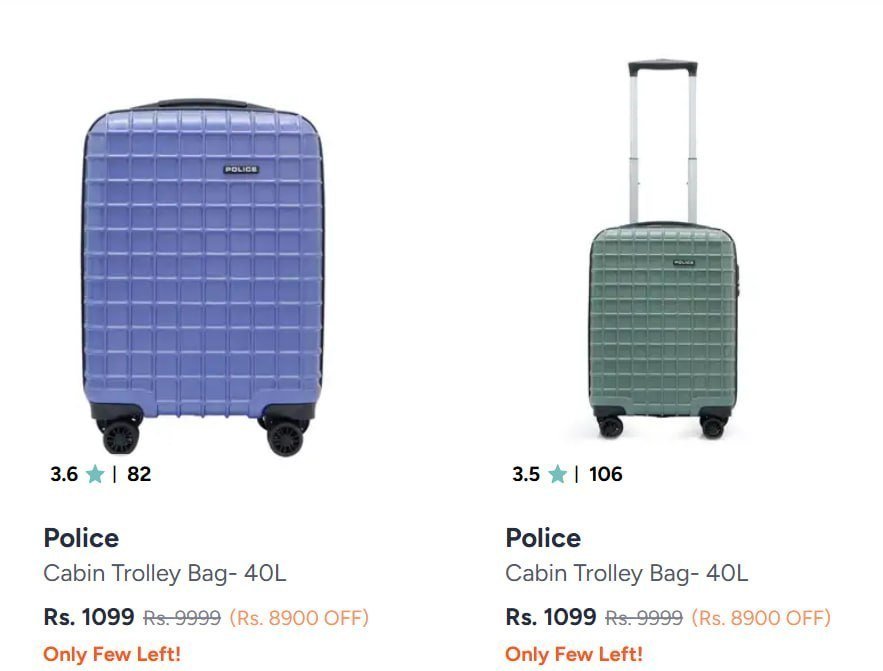Open the Police brand name under green bag

coord(543,538)
